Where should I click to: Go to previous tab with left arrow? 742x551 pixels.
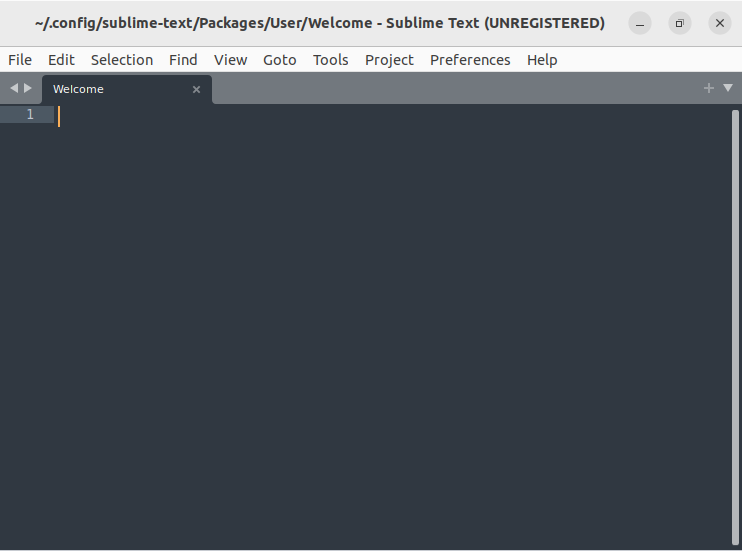click(x=14, y=88)
